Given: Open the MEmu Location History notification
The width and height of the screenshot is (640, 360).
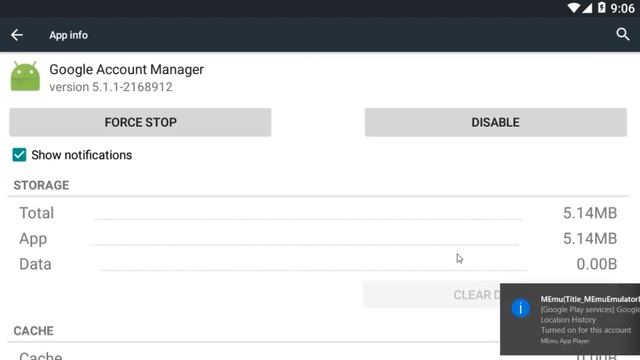Looking at the screenshot, I should point(570,319).
